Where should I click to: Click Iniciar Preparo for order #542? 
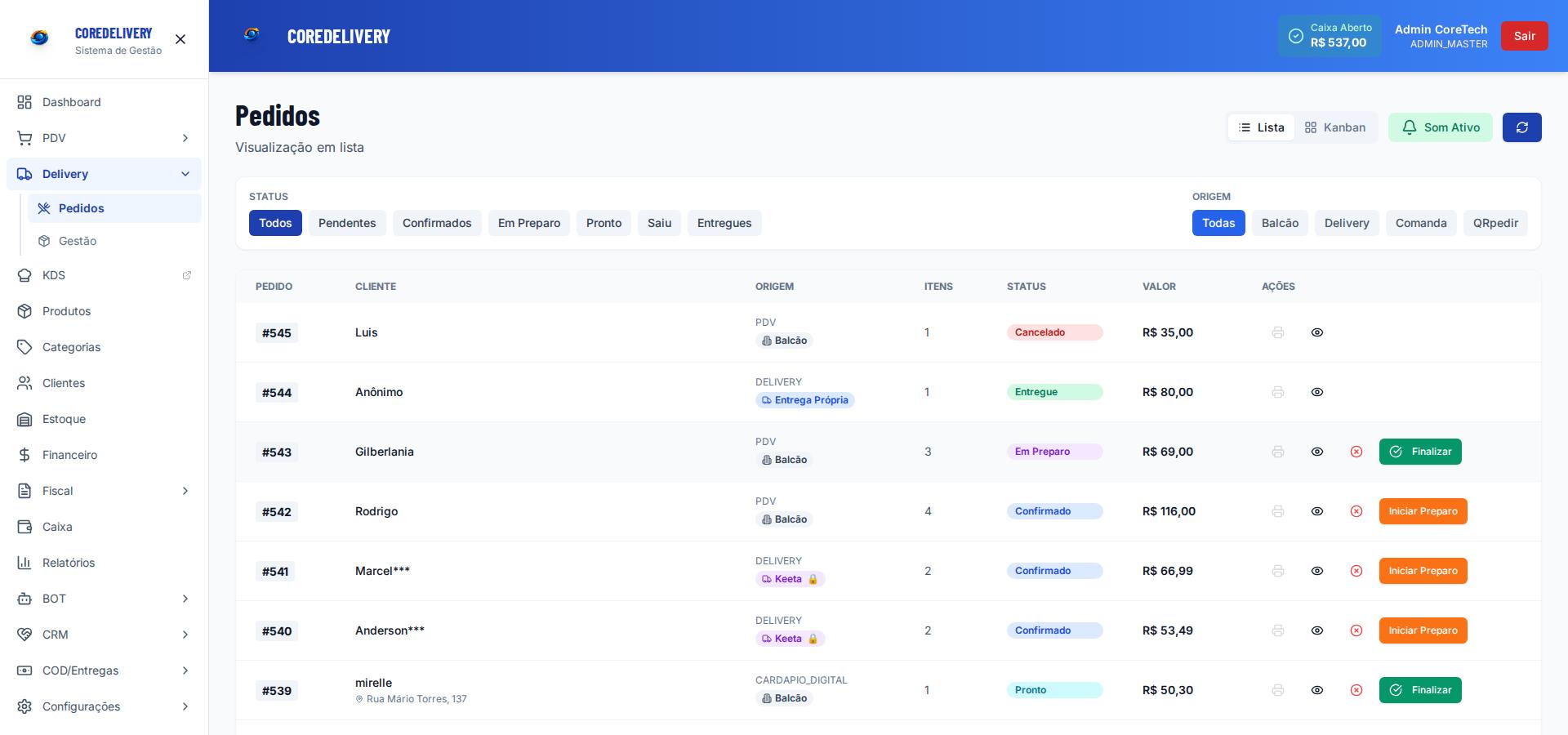coord(1423,511)
